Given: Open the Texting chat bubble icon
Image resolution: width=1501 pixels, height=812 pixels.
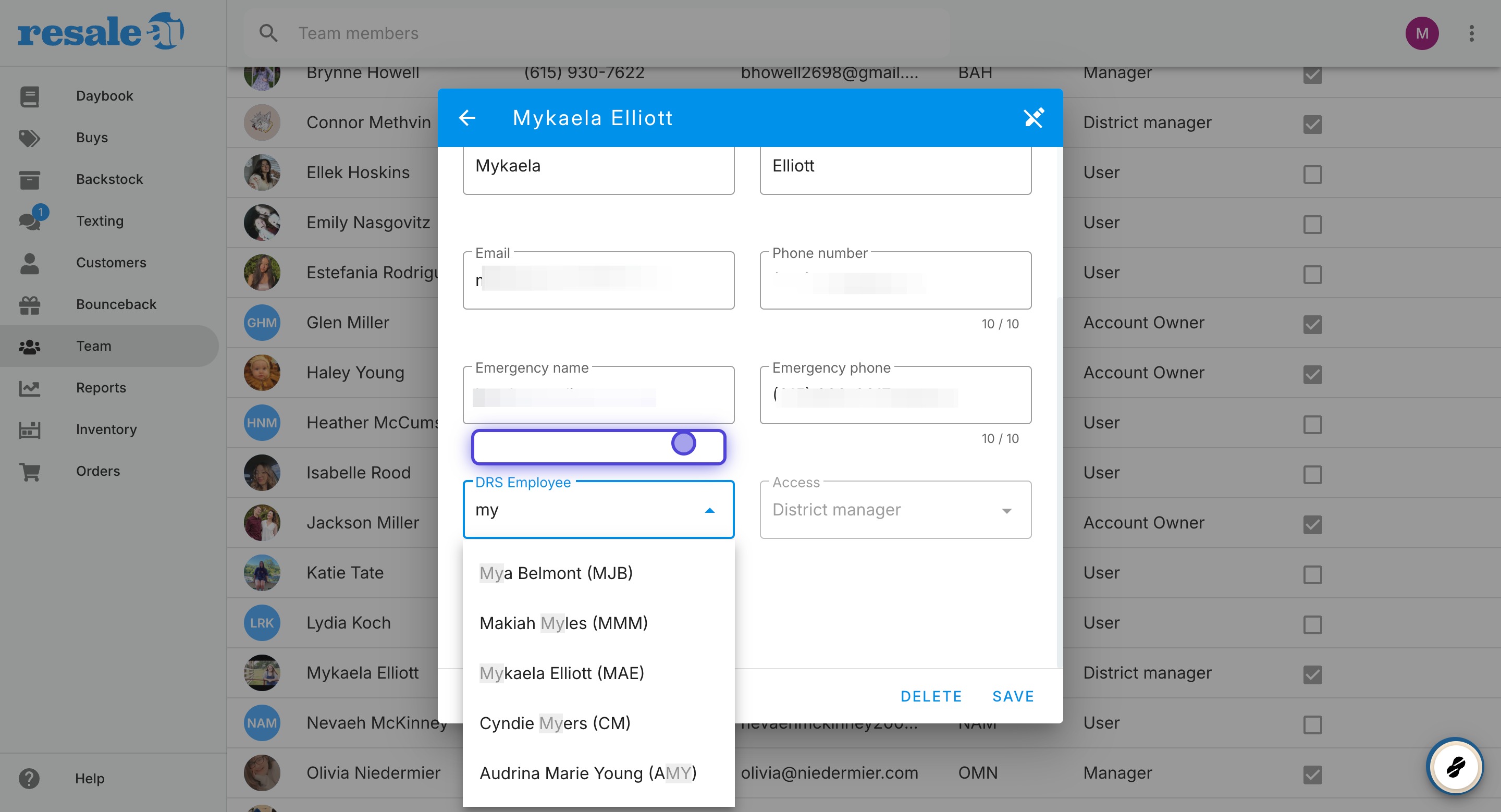Looking at the screenshot, I should 29,222.
